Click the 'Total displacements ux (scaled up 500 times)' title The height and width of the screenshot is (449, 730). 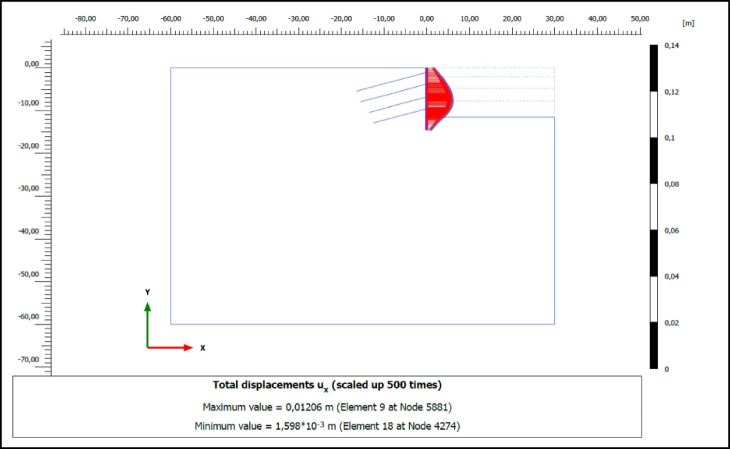(x=327, y=386)
